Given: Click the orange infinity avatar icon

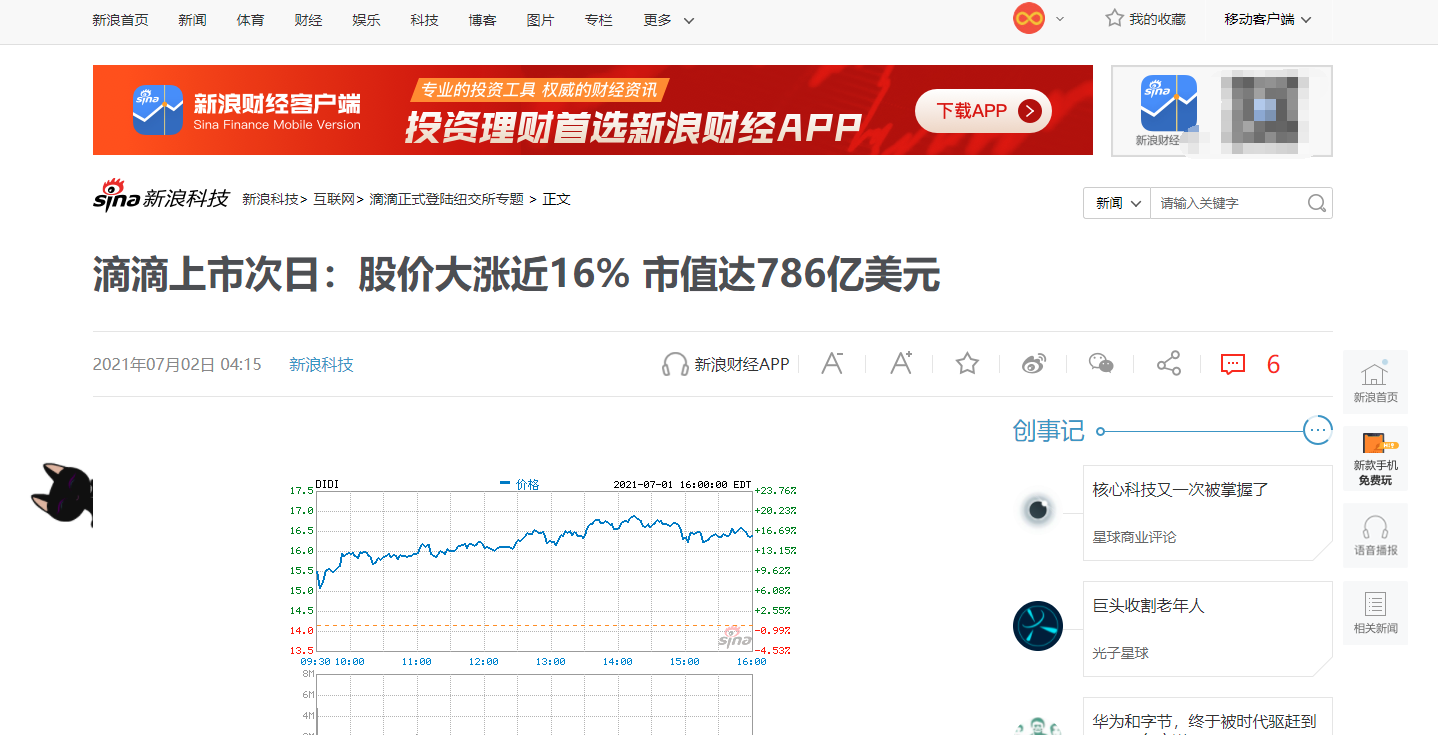Looking at the screenshot, I should pyautogui.click(x=1029, y=18).
